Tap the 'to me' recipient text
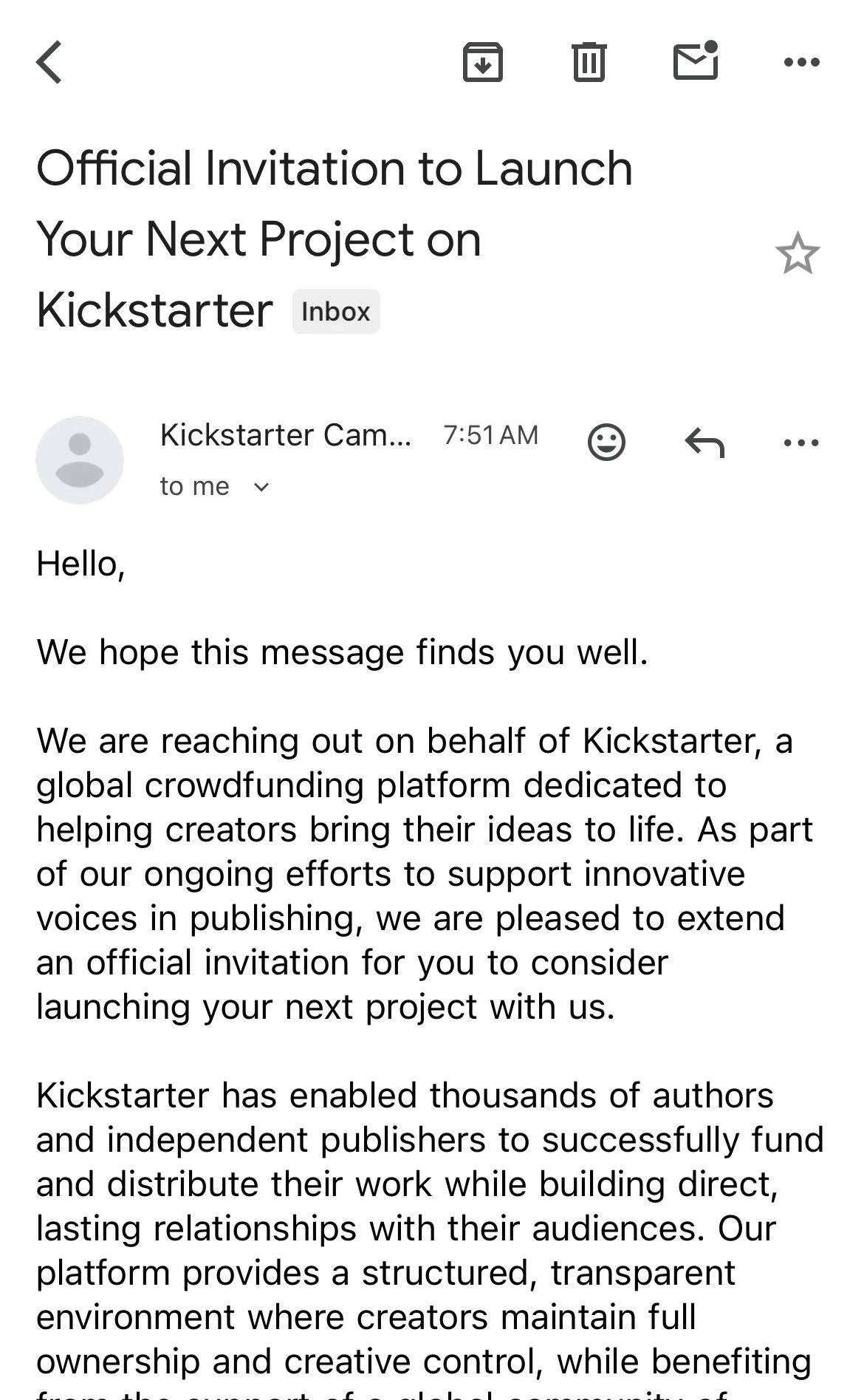The width and height of the screenshot is (864, 1400). pyautogui.click(x=193, y=486)
